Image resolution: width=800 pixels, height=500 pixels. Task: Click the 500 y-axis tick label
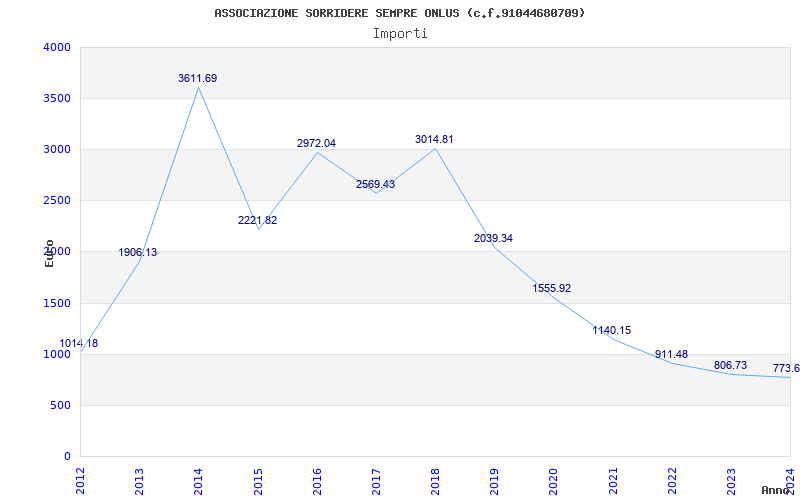pos(61,406)
